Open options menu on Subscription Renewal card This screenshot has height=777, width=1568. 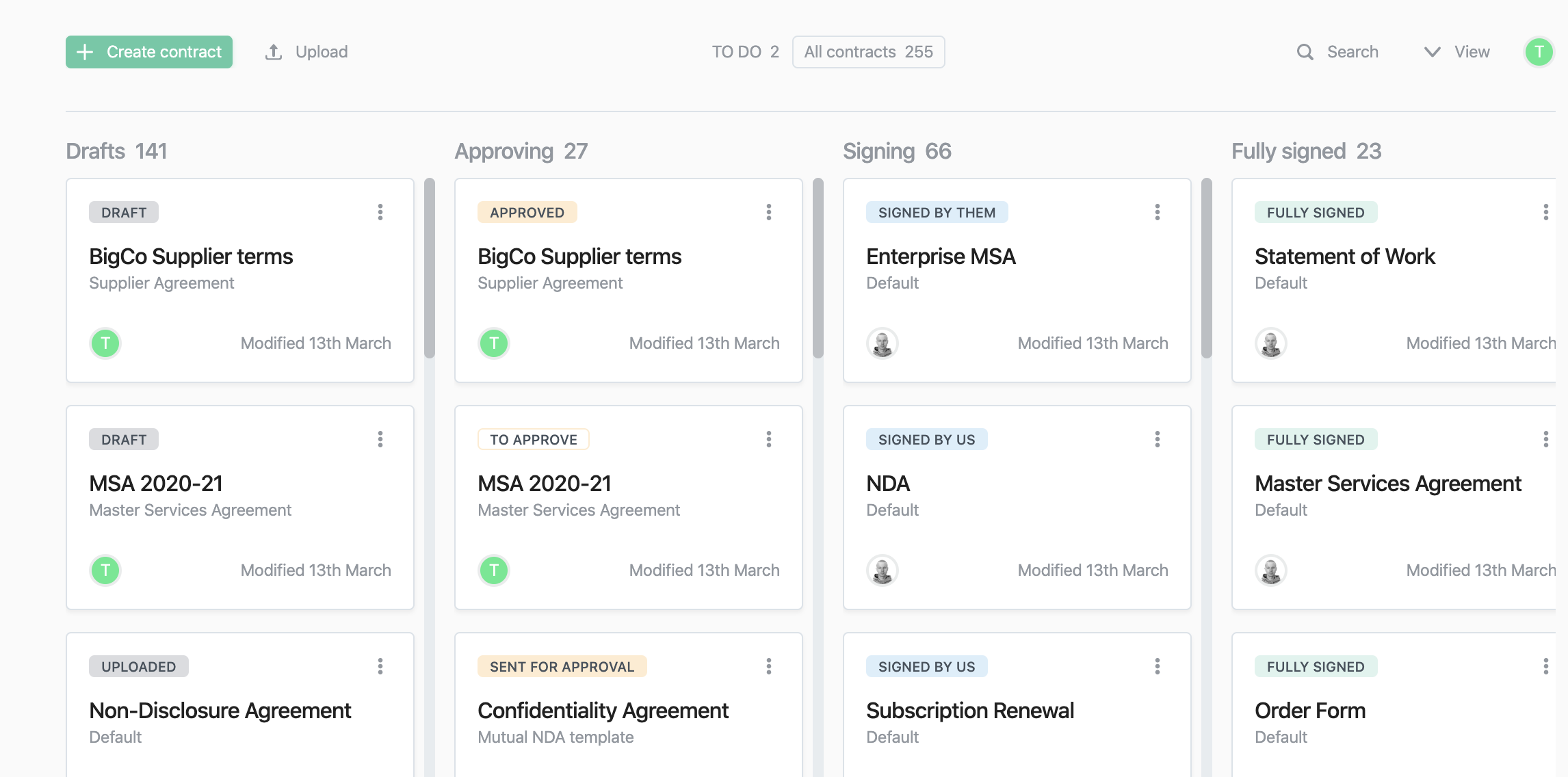pyautogui.click(x=1157, y=666)
